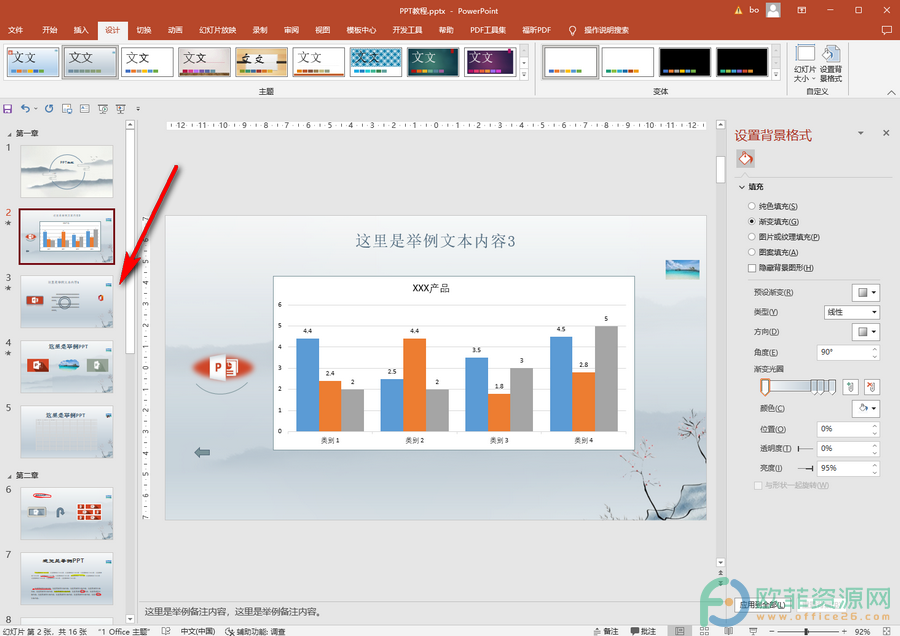Start Slide Show from status bar
Screen dimensions: 900x636
(x=752, y=631)
